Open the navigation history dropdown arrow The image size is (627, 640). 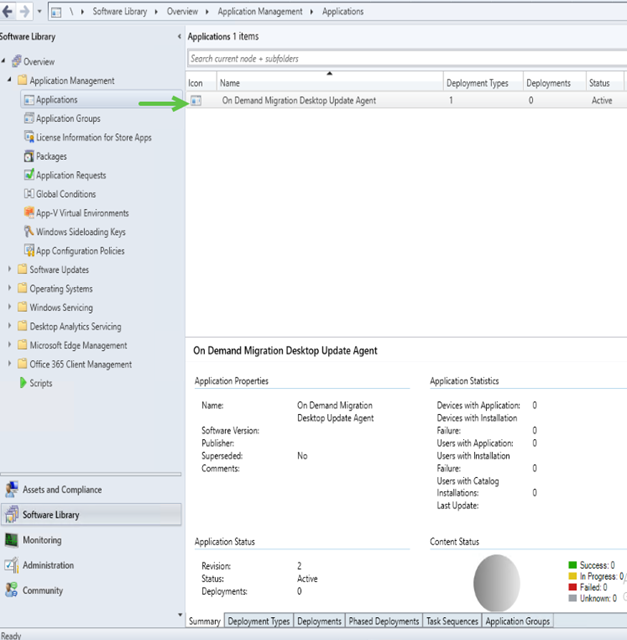(40, 11)
